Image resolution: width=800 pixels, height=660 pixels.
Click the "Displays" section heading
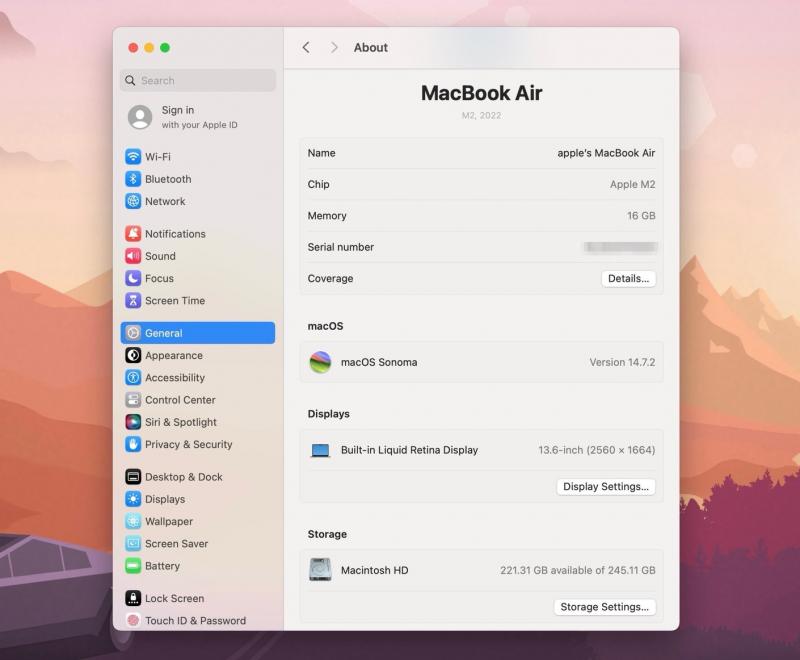[329, 414]
